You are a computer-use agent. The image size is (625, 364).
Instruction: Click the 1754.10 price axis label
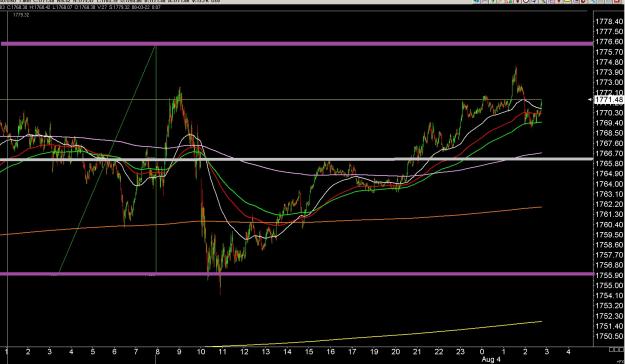coord(609,296)
